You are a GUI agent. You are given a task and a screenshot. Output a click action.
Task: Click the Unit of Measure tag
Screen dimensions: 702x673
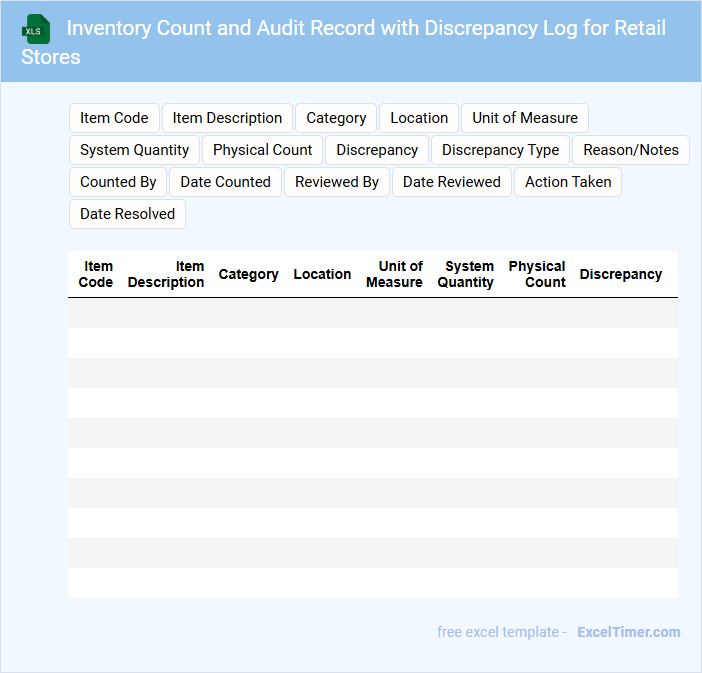(x=524, y=118)
